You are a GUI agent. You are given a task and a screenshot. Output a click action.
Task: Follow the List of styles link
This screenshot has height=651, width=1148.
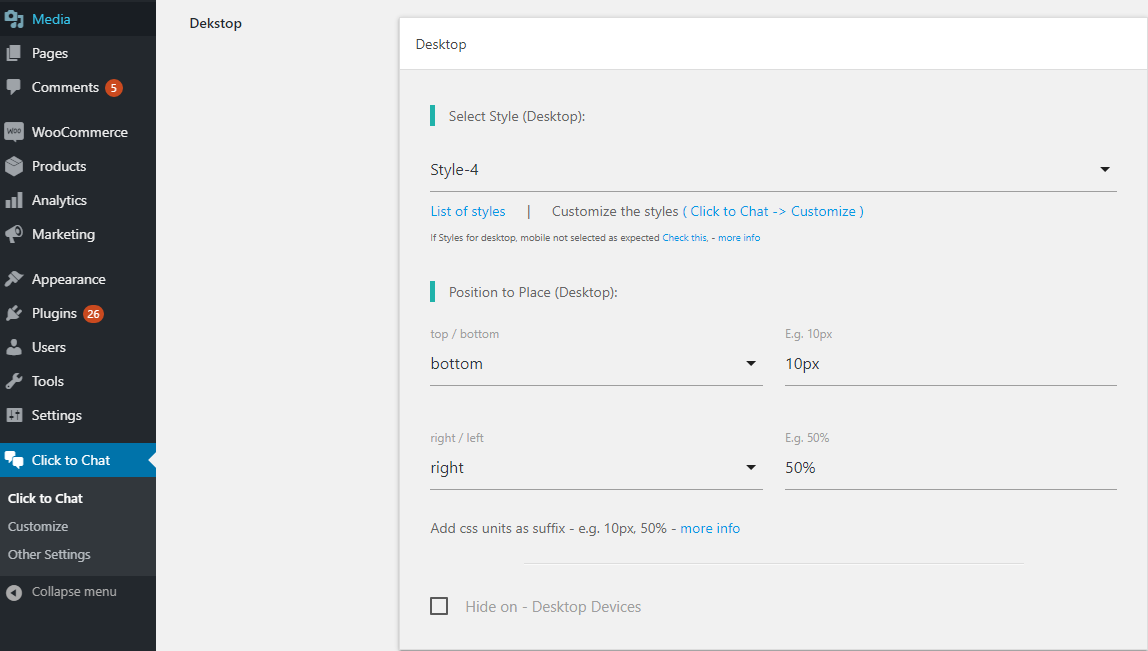coord(468,212)
